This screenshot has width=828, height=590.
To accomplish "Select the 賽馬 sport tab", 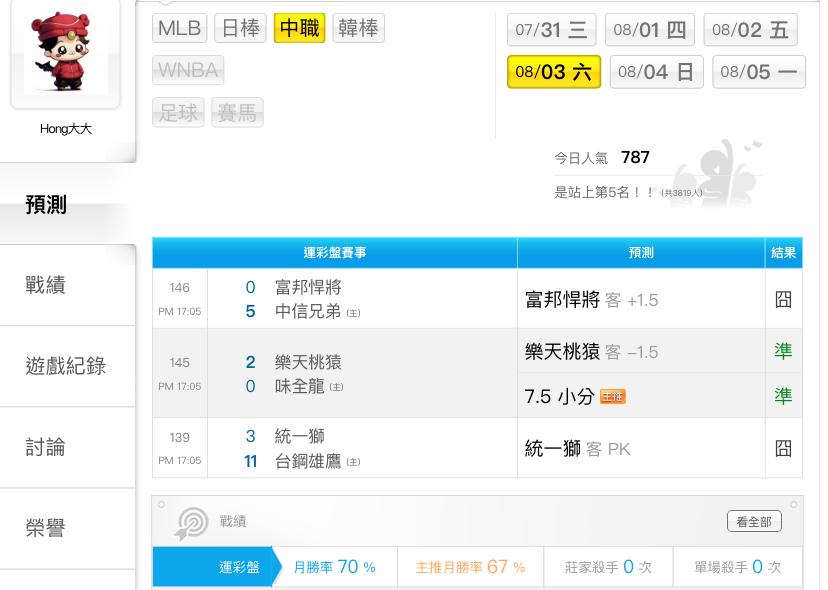I will coord(237,112).
